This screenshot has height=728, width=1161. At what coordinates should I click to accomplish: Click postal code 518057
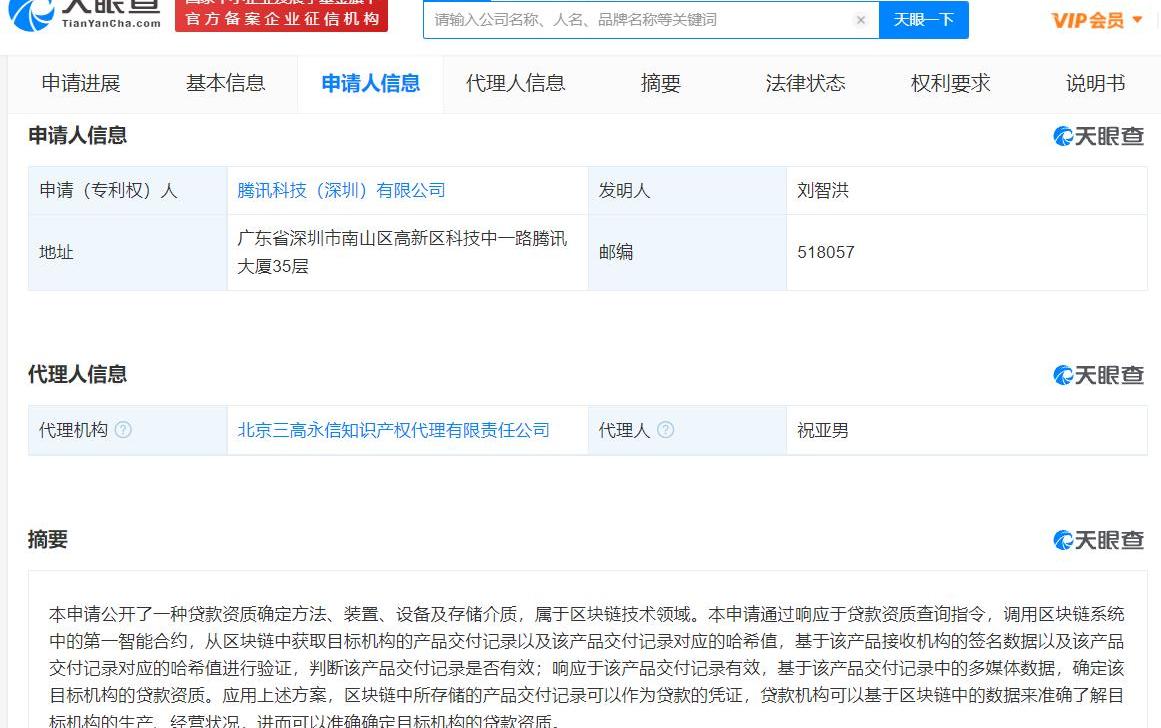click(826, 253)
